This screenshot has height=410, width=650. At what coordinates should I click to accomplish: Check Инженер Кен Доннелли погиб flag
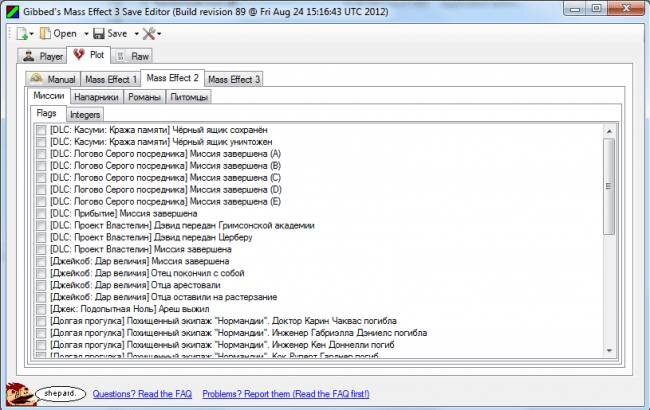click(x=41, y=345)
